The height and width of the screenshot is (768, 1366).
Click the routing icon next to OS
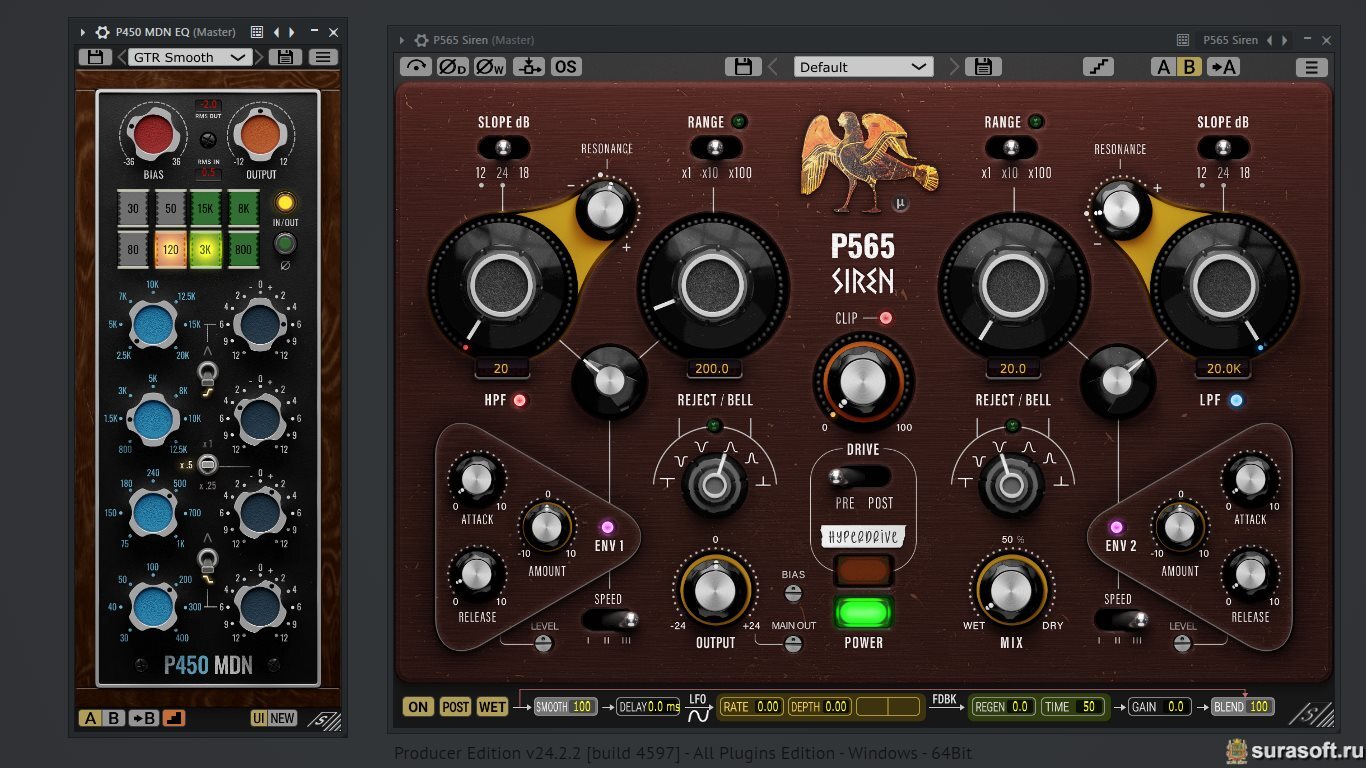[529, 67]
